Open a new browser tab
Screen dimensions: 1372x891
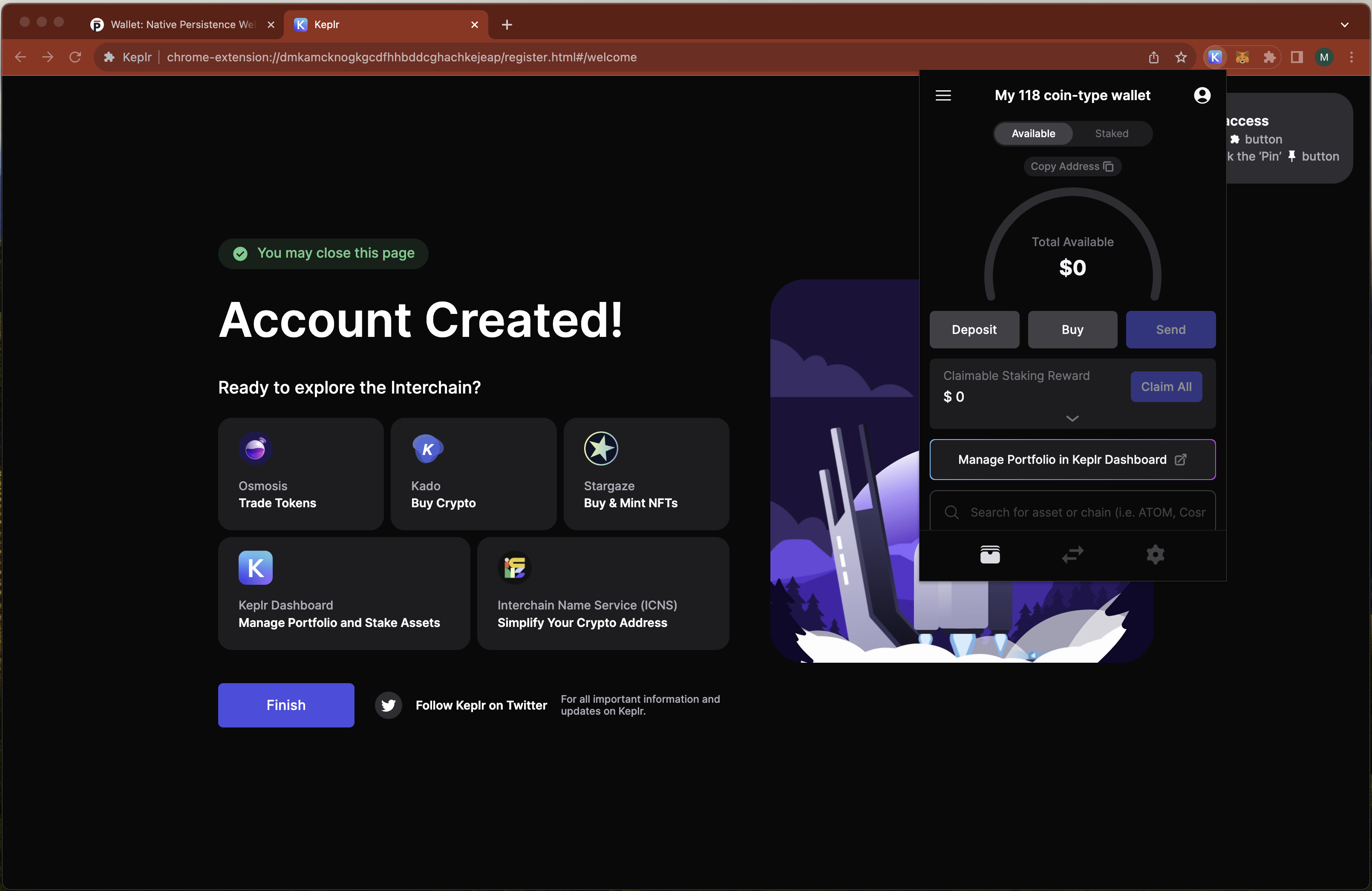click(507, 25)
